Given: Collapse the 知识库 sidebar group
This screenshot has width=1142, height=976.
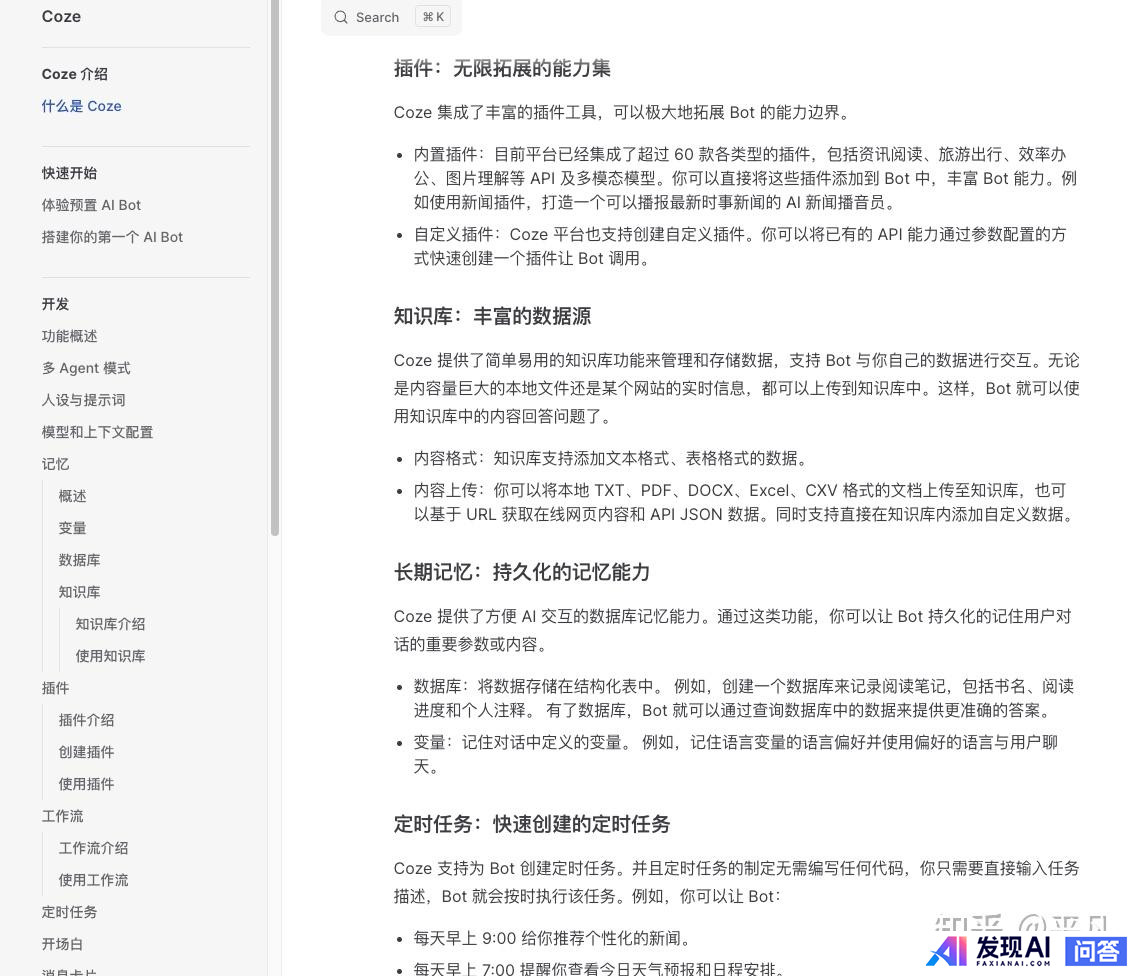Looking at the screenshot, I should 80,592.
